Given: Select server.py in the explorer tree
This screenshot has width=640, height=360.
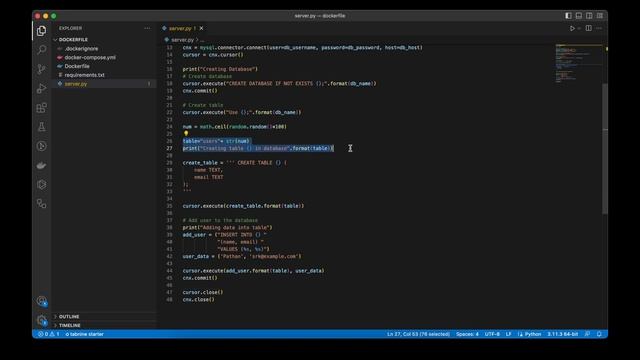Looking at the screenshot, I should 76,84.
